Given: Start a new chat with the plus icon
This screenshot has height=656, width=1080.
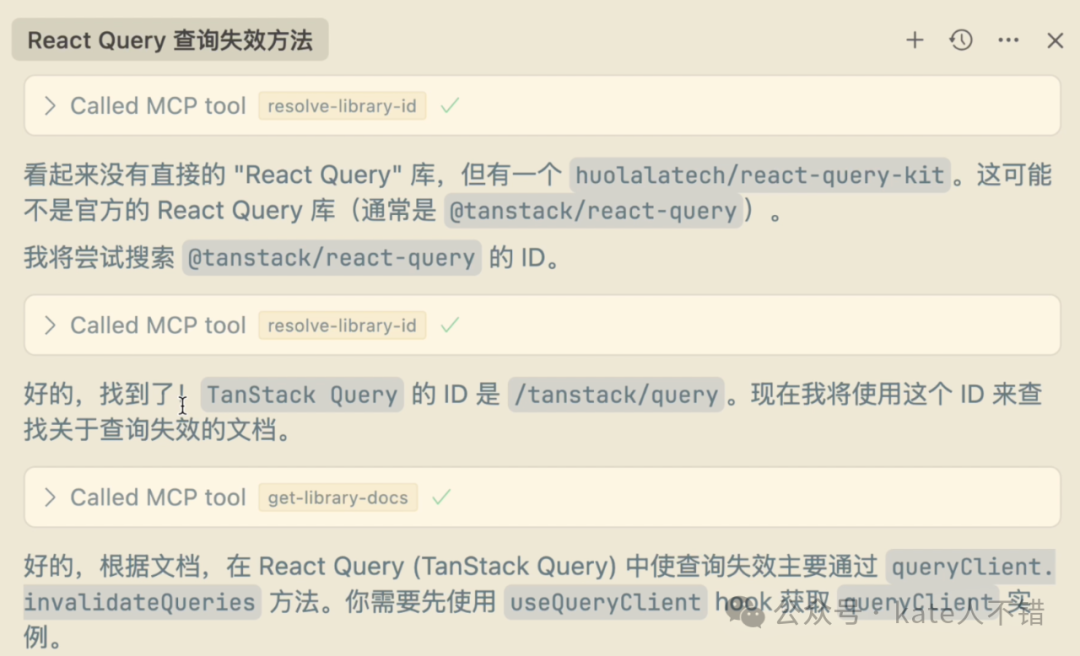Looking at the screenshot, I should (915, 40).
